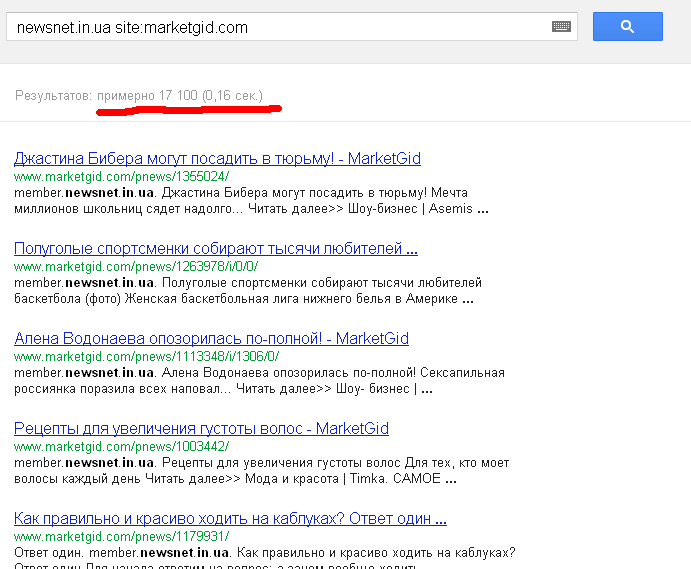Click snippet mentioning 'Женская баскетбольная лига'

[x=300, y=299]
